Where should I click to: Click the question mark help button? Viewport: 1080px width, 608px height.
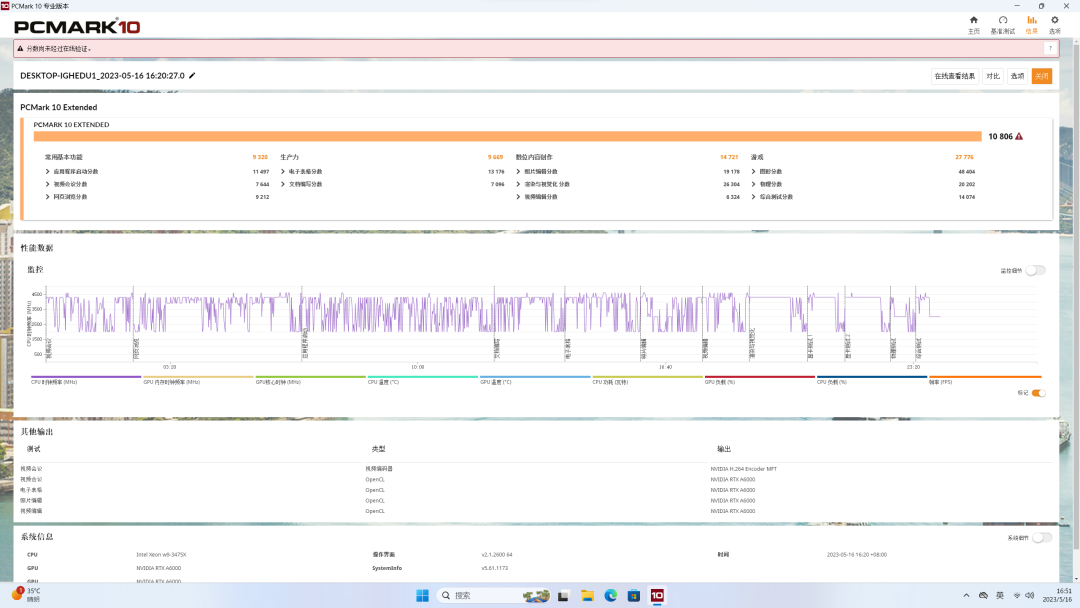(1050, 48)
